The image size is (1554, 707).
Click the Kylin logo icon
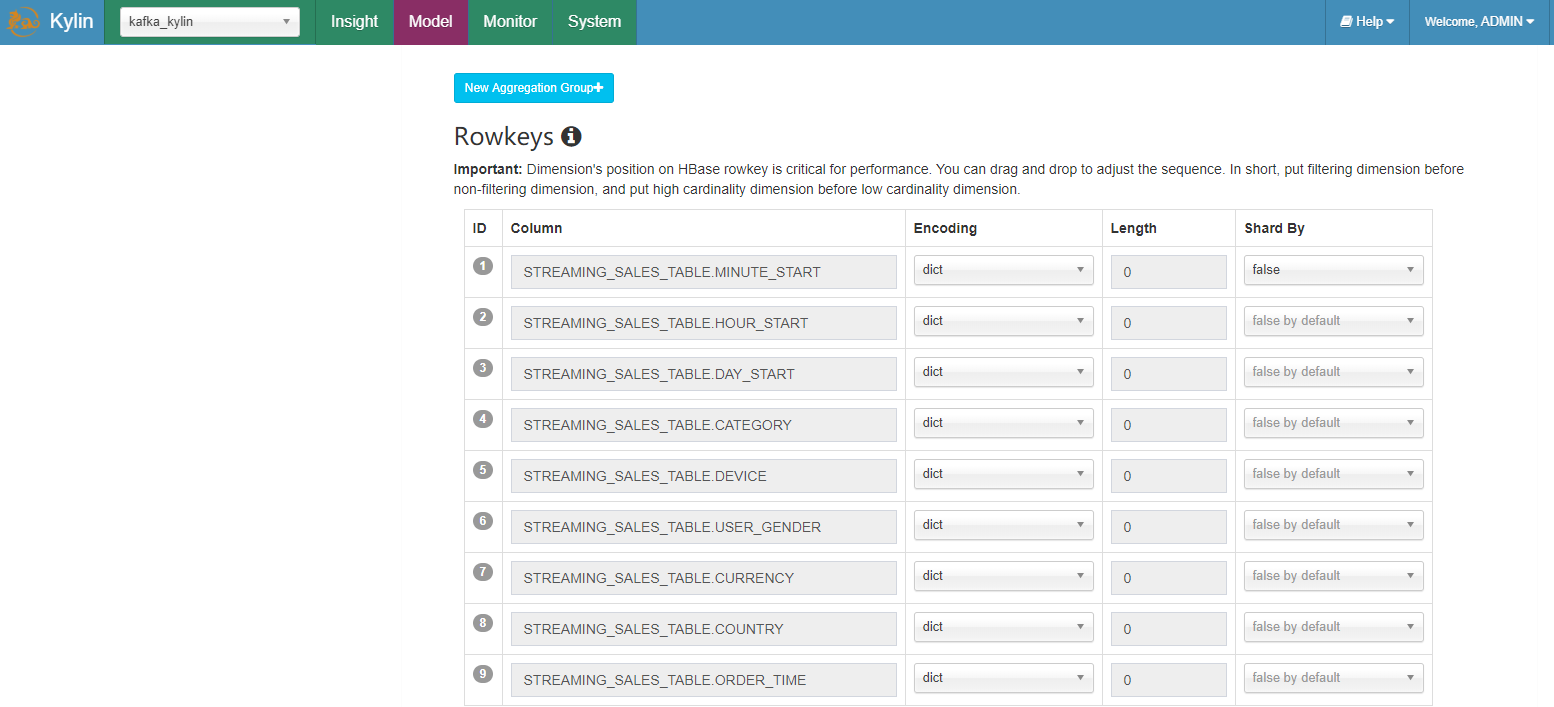tap(23, 22)
